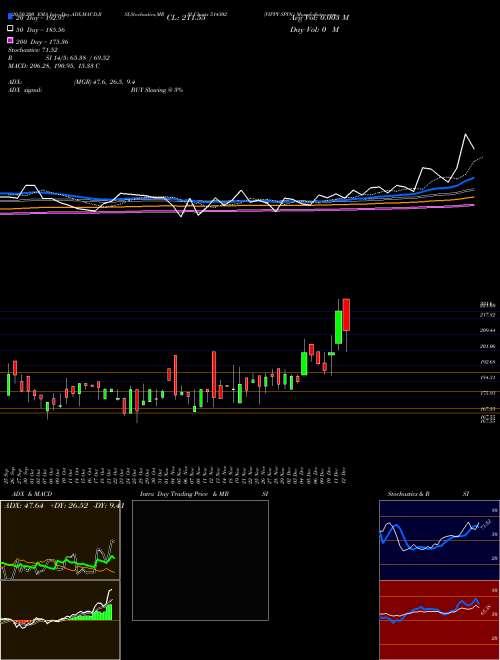The image size is (500, 660).
Task: Click the 'Day Vol: 0 M' label
Action: pos(315,29)
